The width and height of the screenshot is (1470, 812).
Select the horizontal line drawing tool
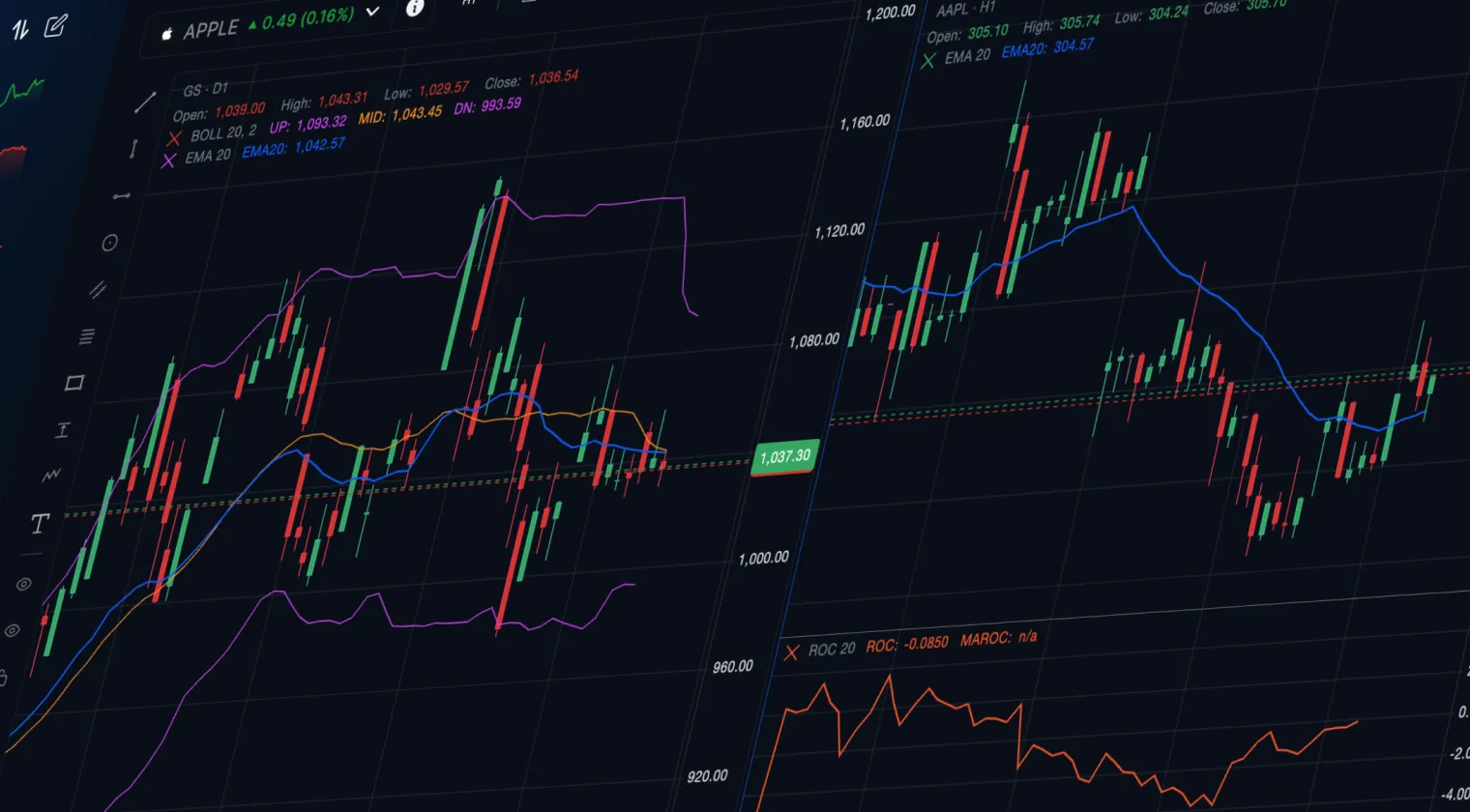pos(122,196)
